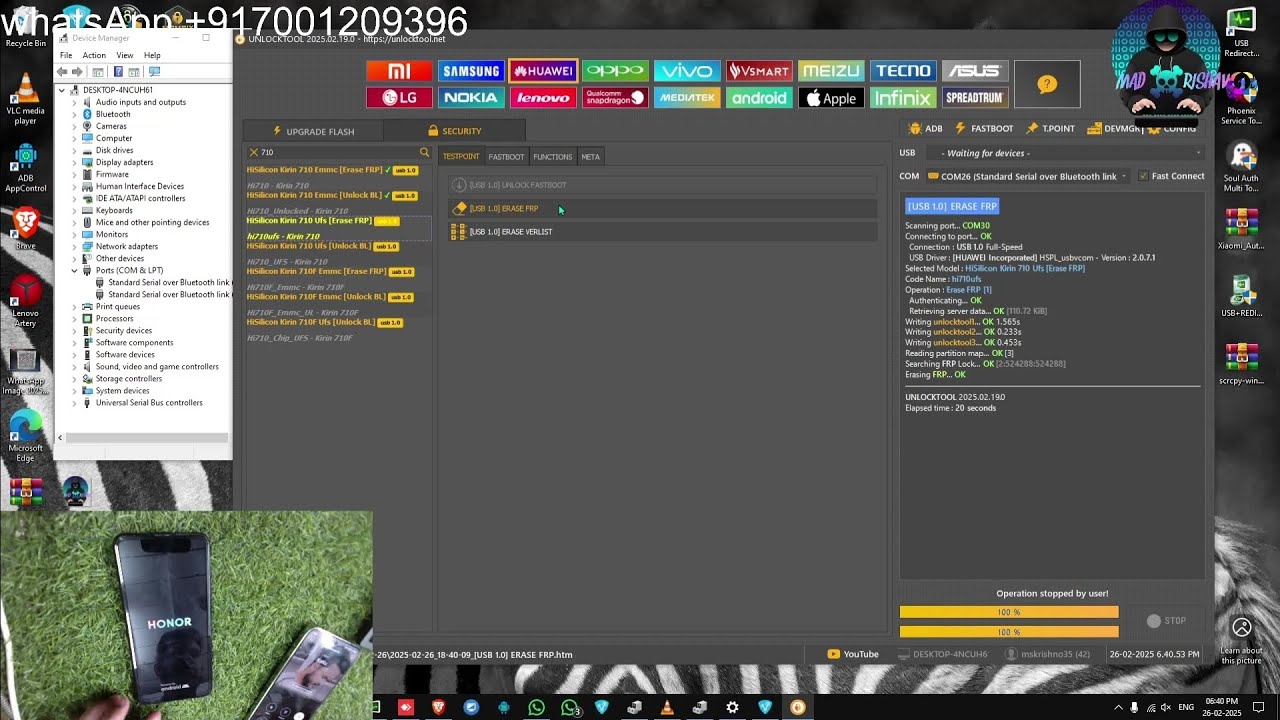Select the Tecno brand logo
1280x720 pixels.
903,71
